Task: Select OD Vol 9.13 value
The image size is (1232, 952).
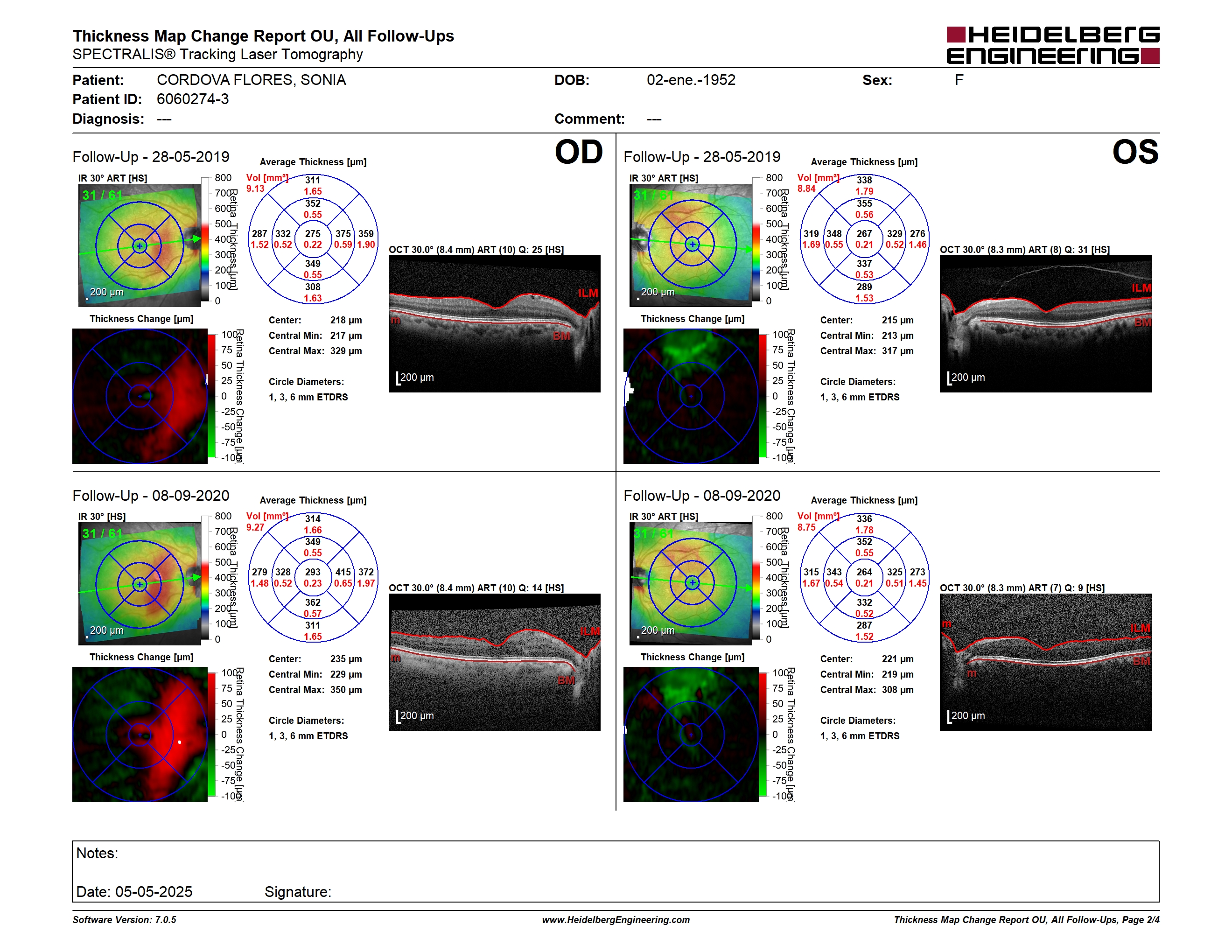Action: (255, 189)
